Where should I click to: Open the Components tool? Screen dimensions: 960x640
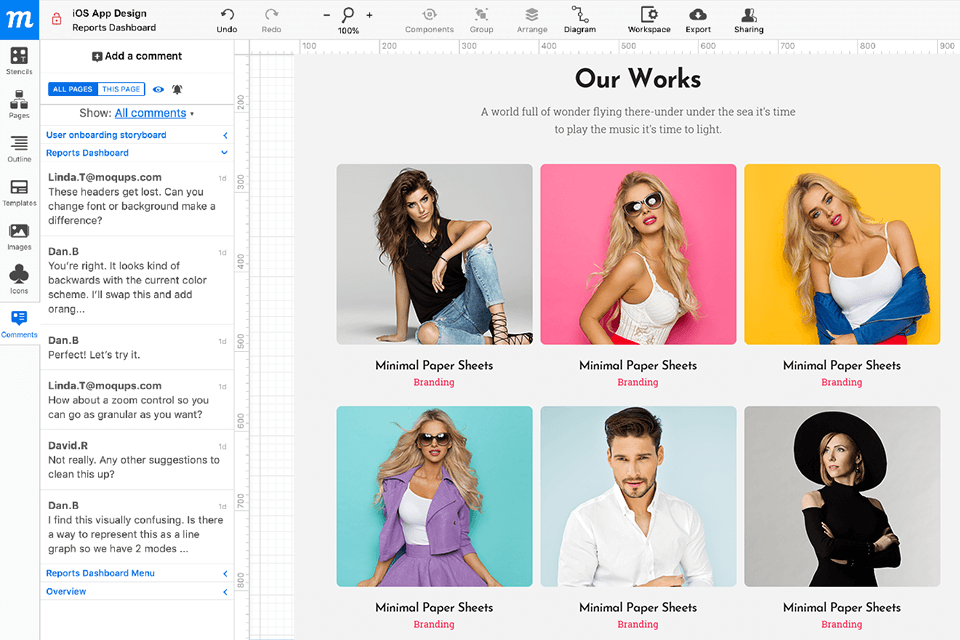429,20
